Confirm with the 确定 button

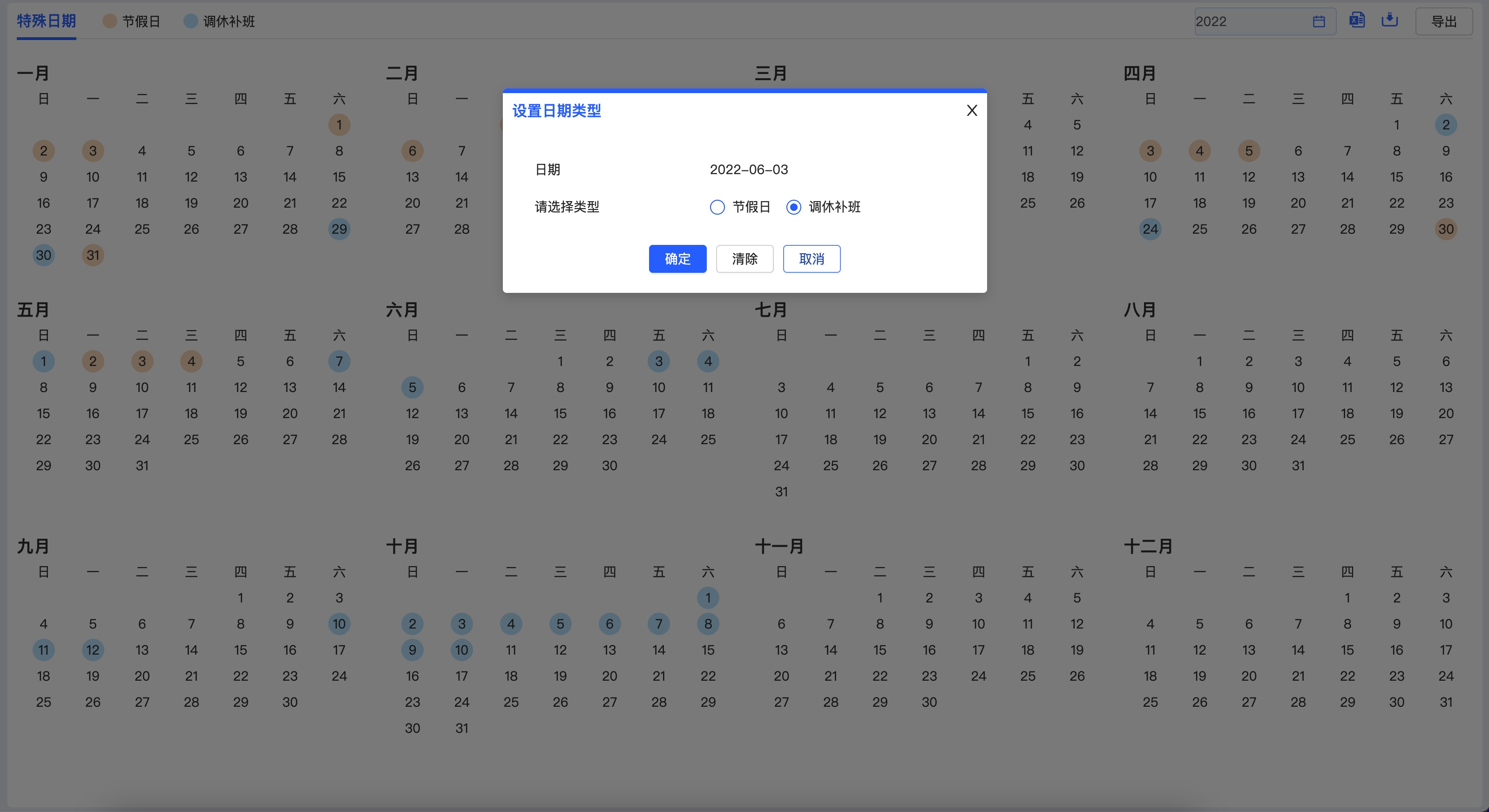(677, 259)
